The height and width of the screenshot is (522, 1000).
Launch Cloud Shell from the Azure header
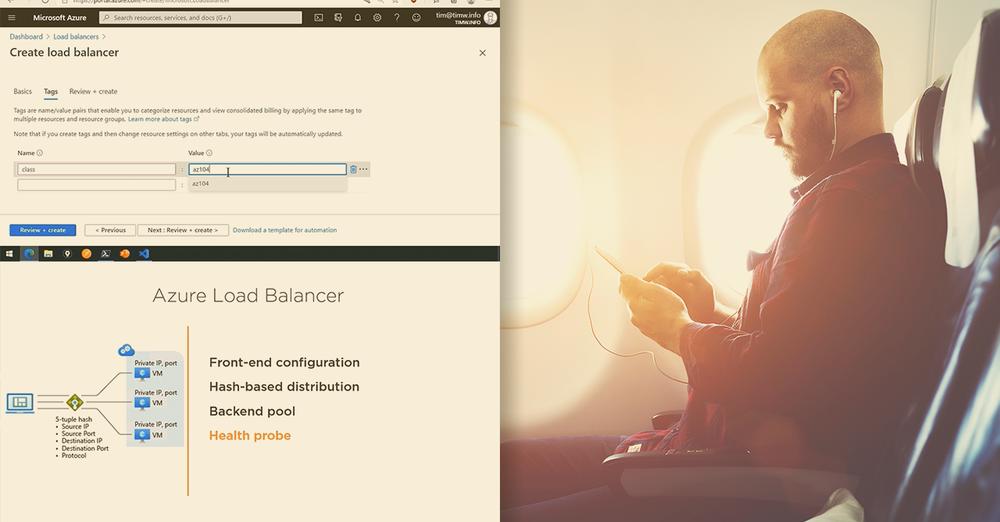coord(318,18)
